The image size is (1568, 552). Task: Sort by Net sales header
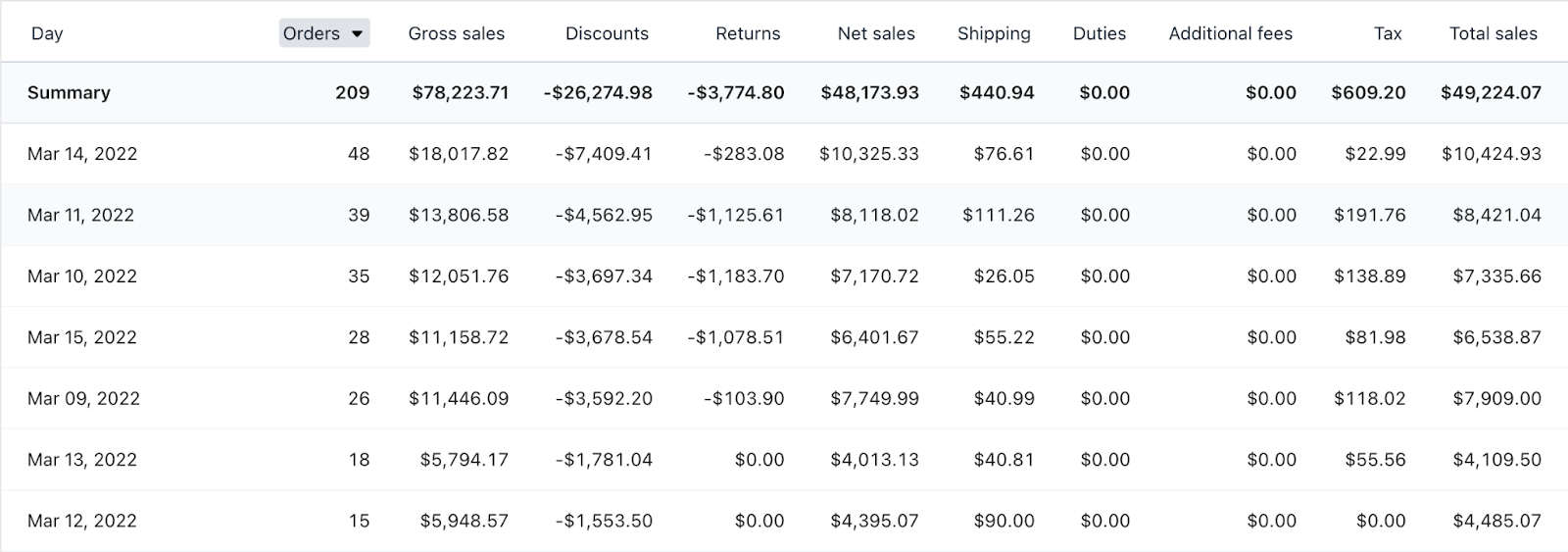coord(876,33)
